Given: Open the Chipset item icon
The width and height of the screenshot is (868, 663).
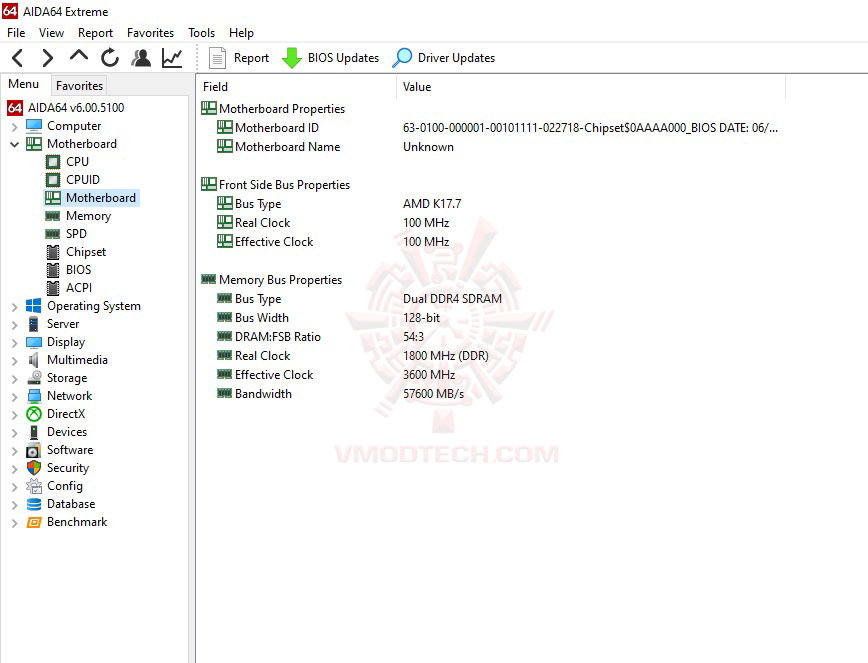Looking at the screenshot, I should pos(53,252).
